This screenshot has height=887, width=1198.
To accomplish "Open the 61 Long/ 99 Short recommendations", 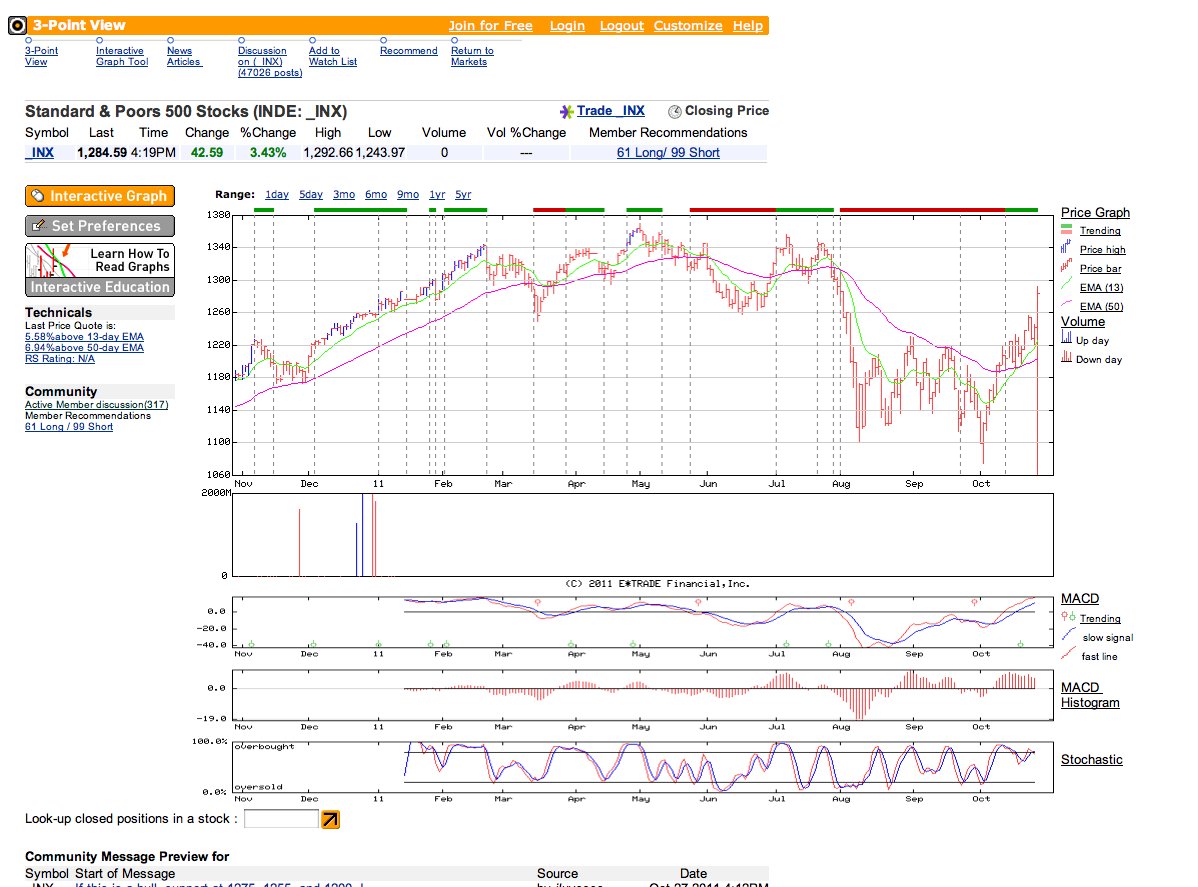I will (668, 153).
